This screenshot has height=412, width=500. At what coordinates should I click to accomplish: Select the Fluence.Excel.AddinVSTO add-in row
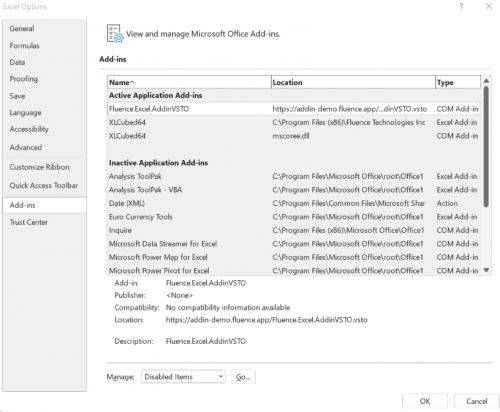point(294,109)
